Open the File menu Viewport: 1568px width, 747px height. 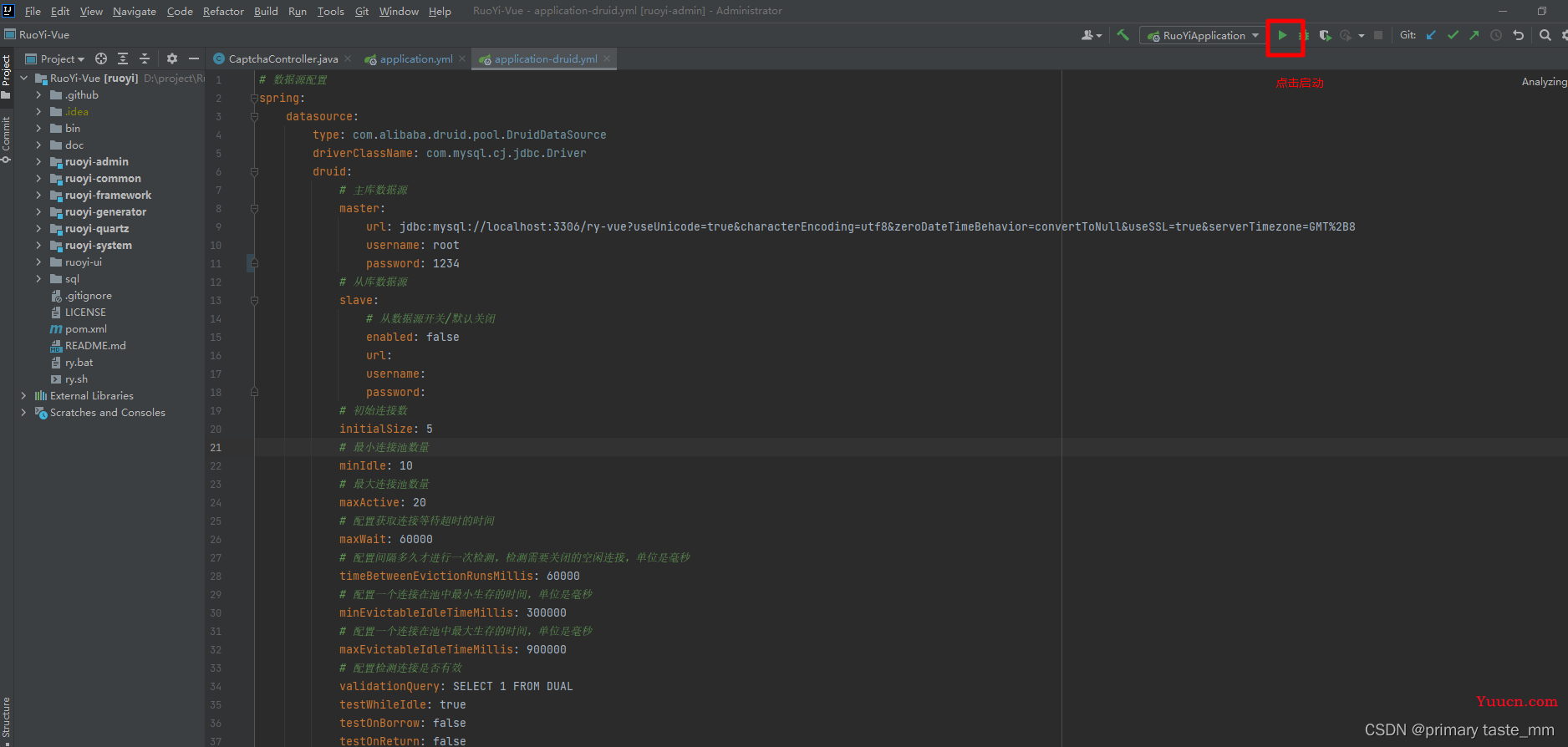pos(33,11)
